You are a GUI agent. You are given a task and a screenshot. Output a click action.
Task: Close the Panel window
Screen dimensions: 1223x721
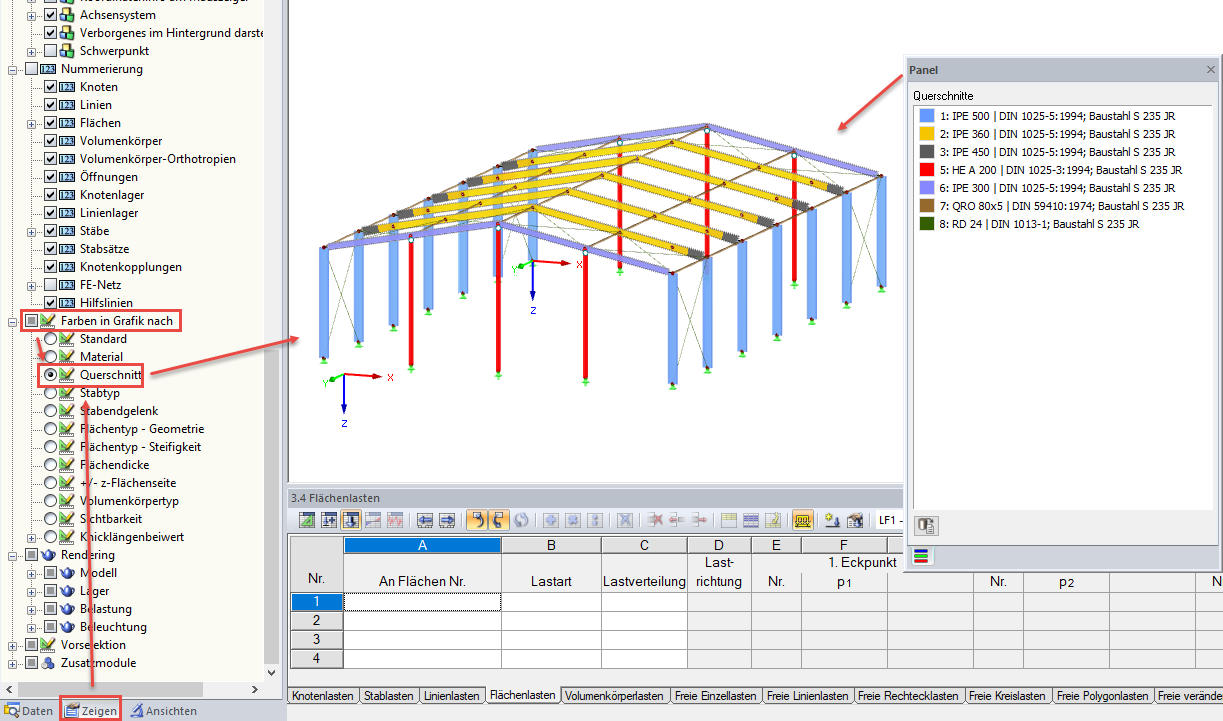(x=1209, y=70)
